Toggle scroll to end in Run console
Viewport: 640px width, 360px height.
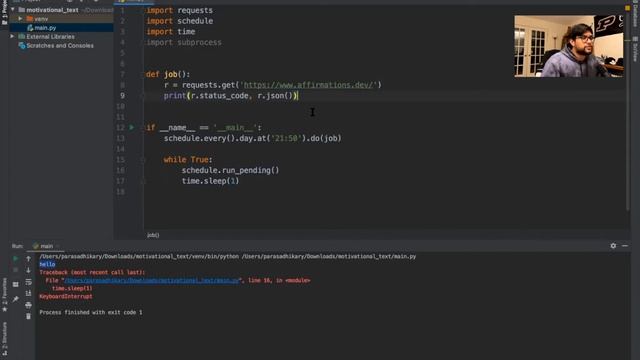click(x=28, y=293)
